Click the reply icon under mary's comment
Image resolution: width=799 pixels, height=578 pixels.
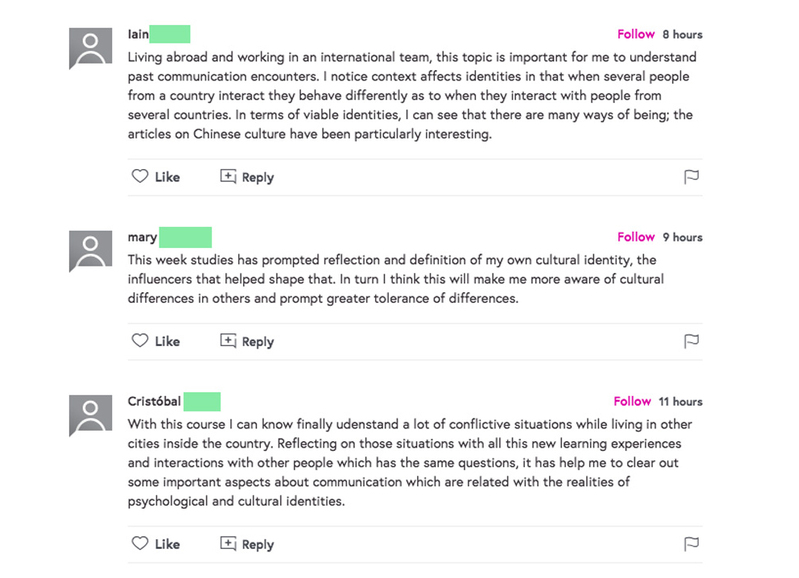coord(228,341)
